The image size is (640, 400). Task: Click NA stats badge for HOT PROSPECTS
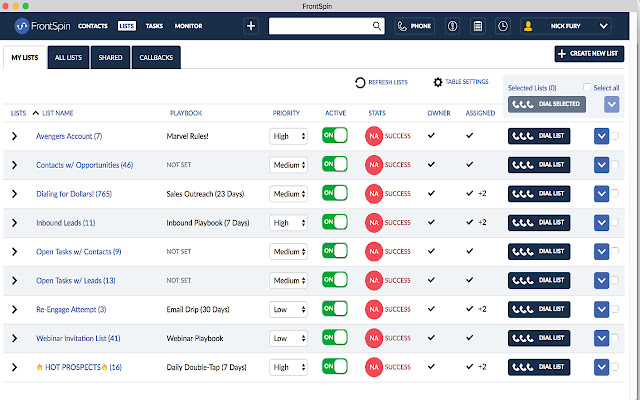pos(374,367)
